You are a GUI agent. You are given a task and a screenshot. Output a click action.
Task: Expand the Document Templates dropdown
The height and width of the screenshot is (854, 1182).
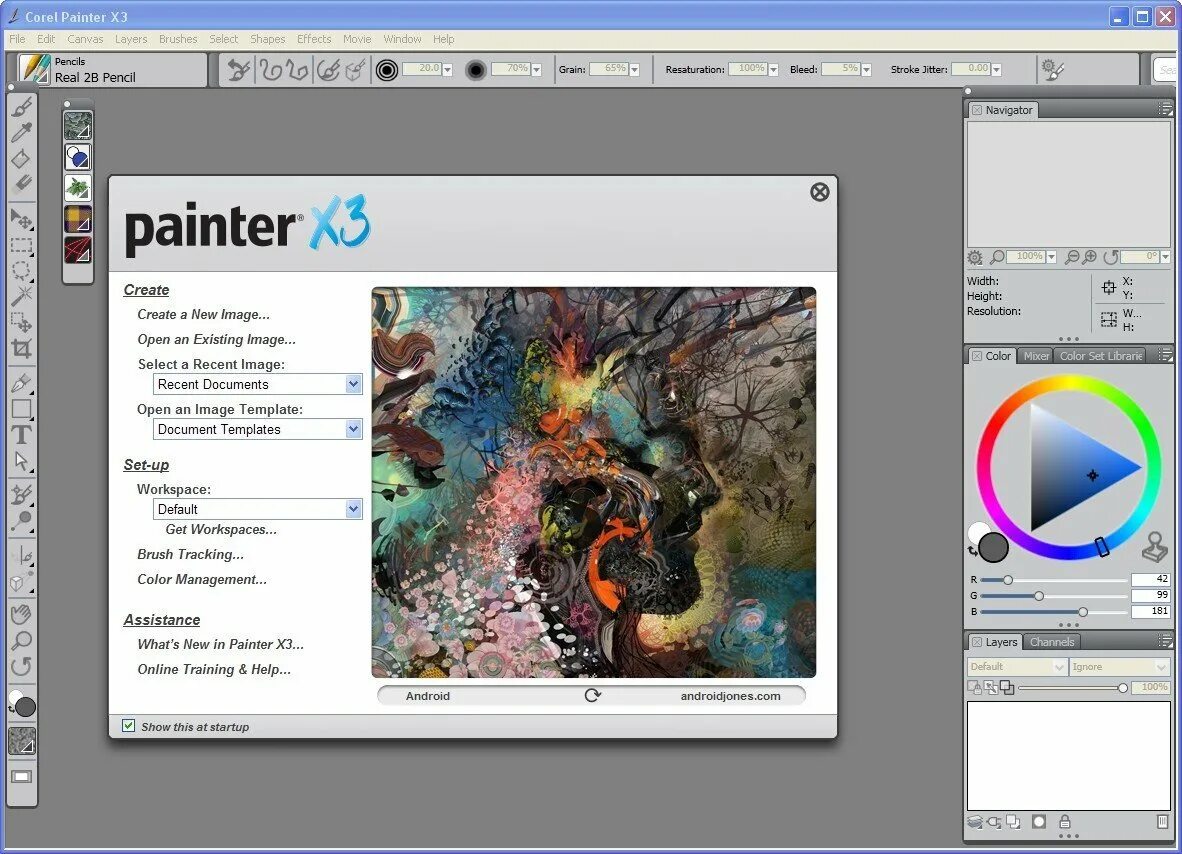click(x=353, y=429)
